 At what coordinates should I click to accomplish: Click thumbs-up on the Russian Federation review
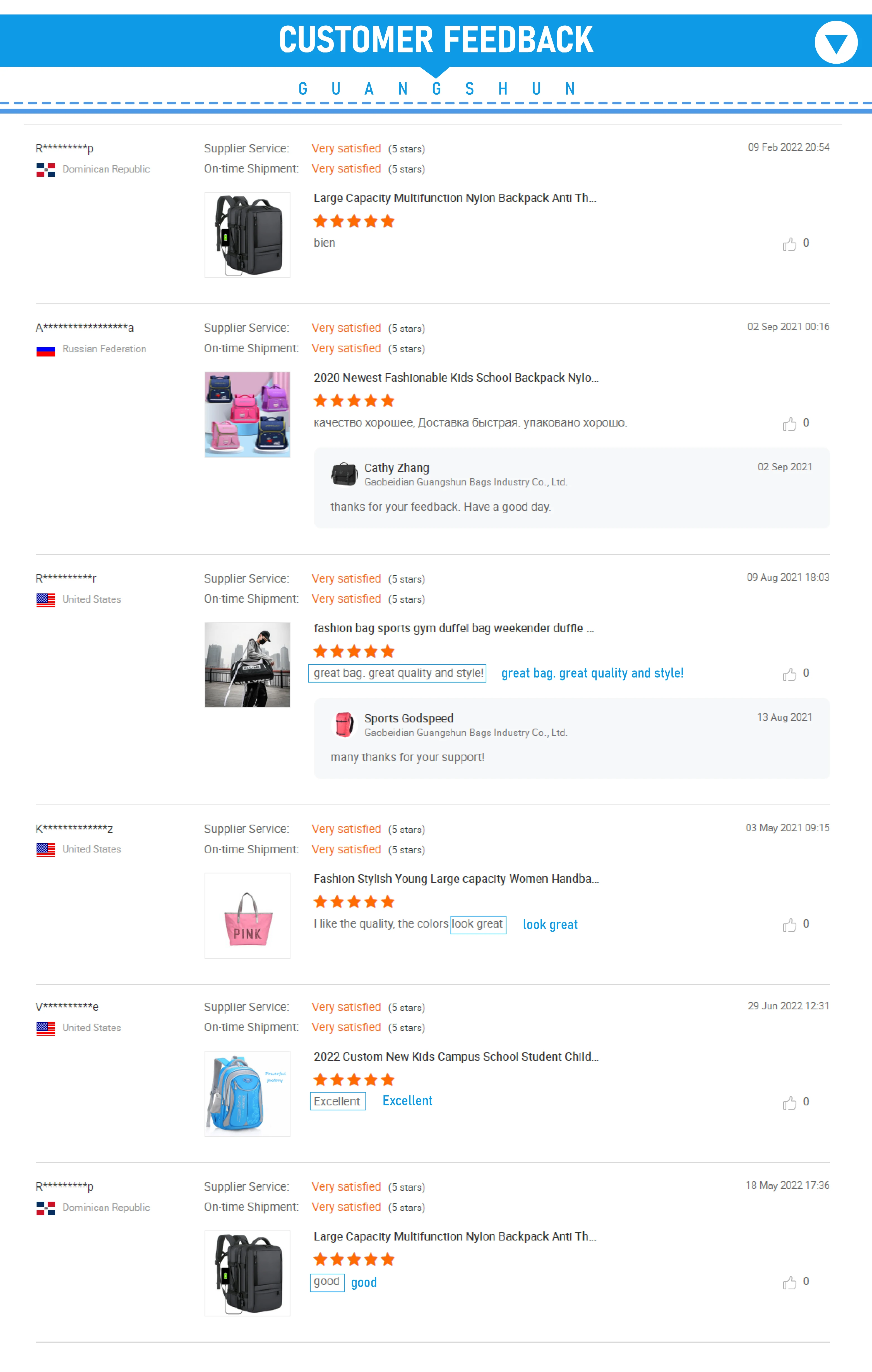(789, 424)
